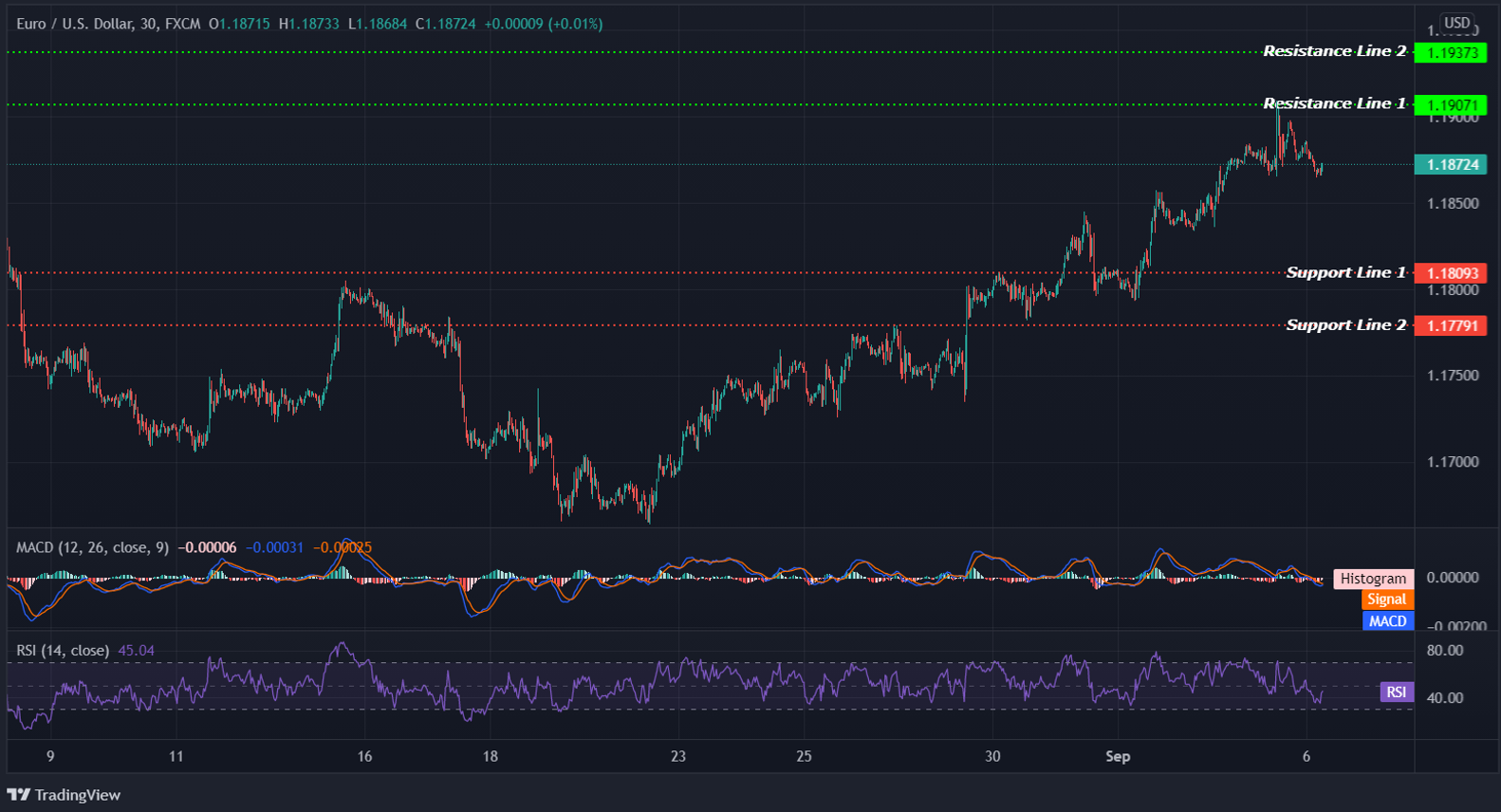Click the 1.18093 support price tag
1501x812 pixels.
pos(1451,273)
